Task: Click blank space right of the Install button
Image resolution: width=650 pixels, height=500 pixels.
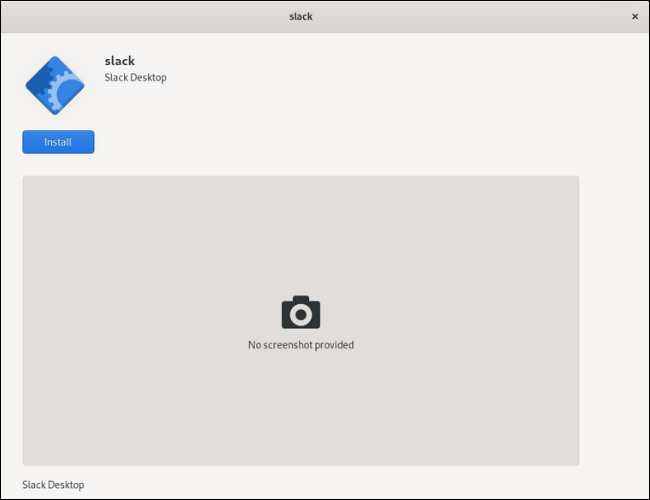Action: [x=250, y=142]
